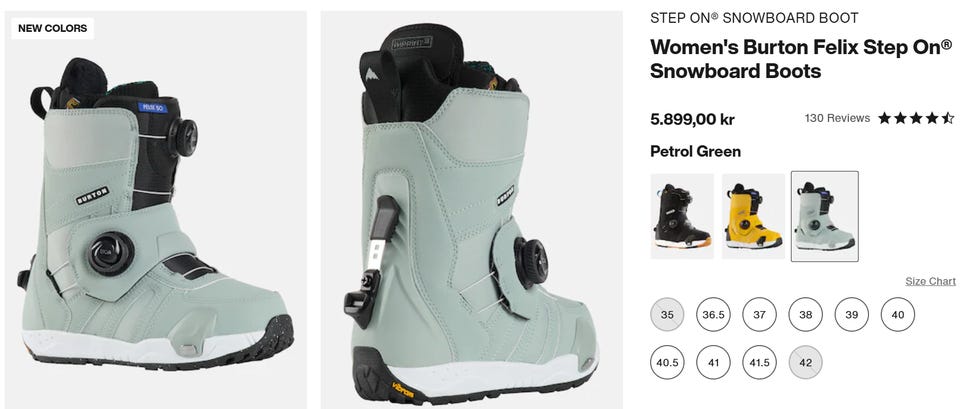Screen dimensions: 960x409
Task: Choose size 40.5
Action: pyautogui.click(x=667, y=362)
